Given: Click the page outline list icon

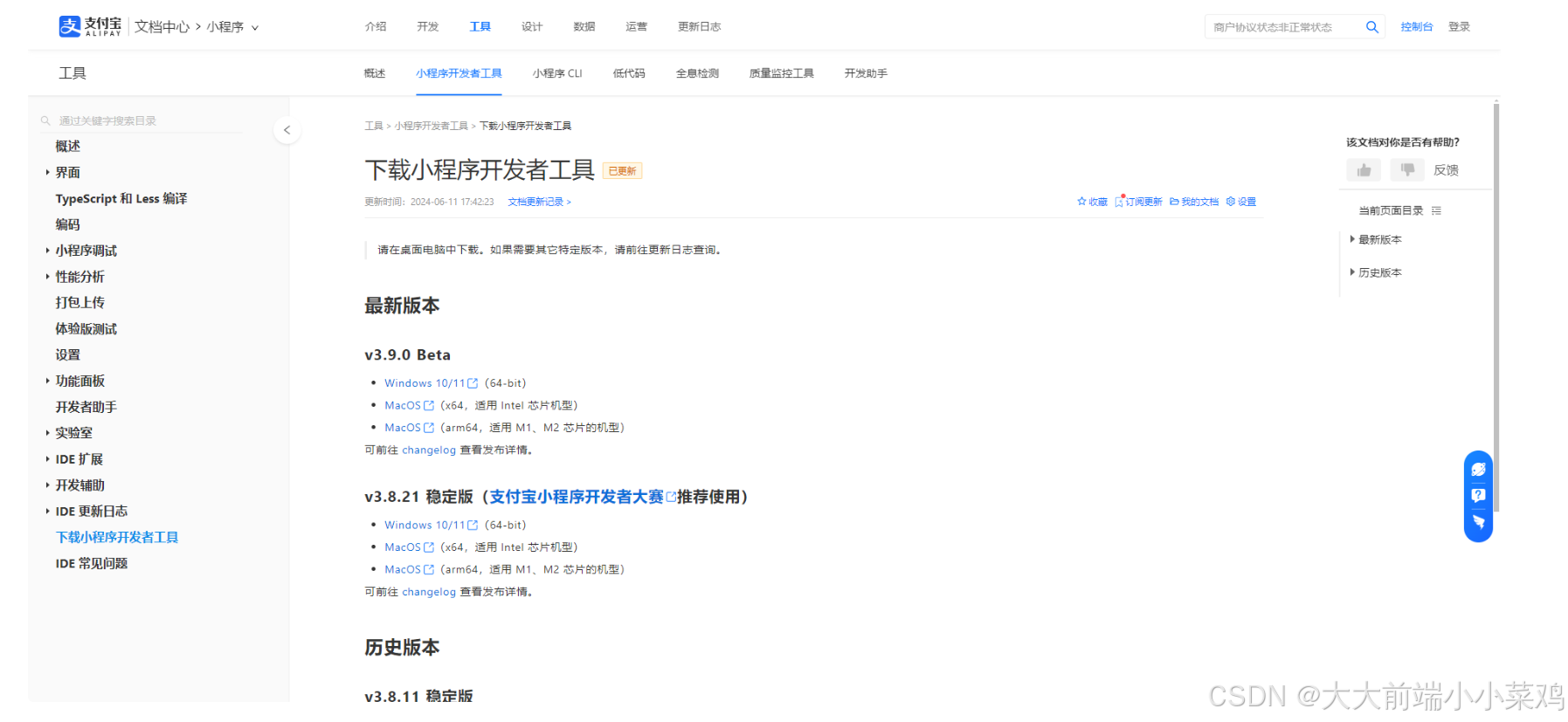Looking at the screenshot, I should (1436, 210).
